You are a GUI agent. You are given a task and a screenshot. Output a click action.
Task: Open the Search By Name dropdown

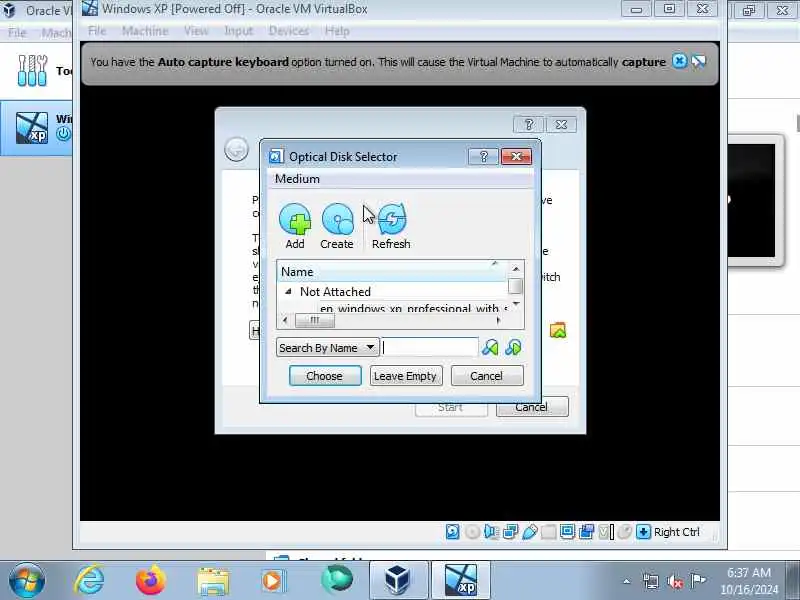[328, 348]
